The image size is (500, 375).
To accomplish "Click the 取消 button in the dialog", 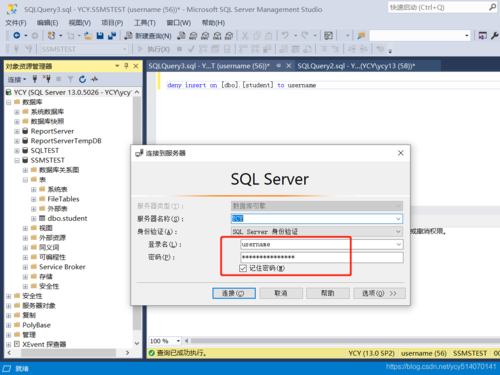I will [281, 293].
